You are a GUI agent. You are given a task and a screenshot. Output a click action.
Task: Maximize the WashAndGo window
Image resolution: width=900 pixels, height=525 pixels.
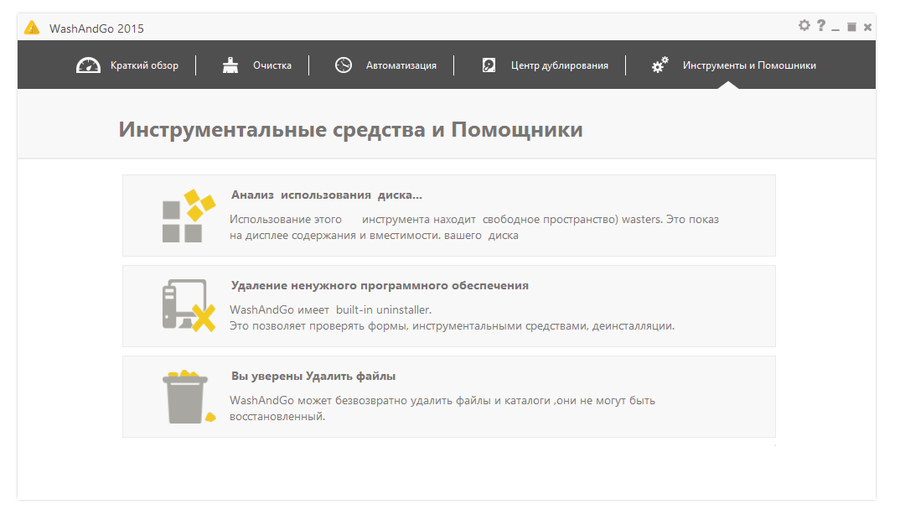852,27
